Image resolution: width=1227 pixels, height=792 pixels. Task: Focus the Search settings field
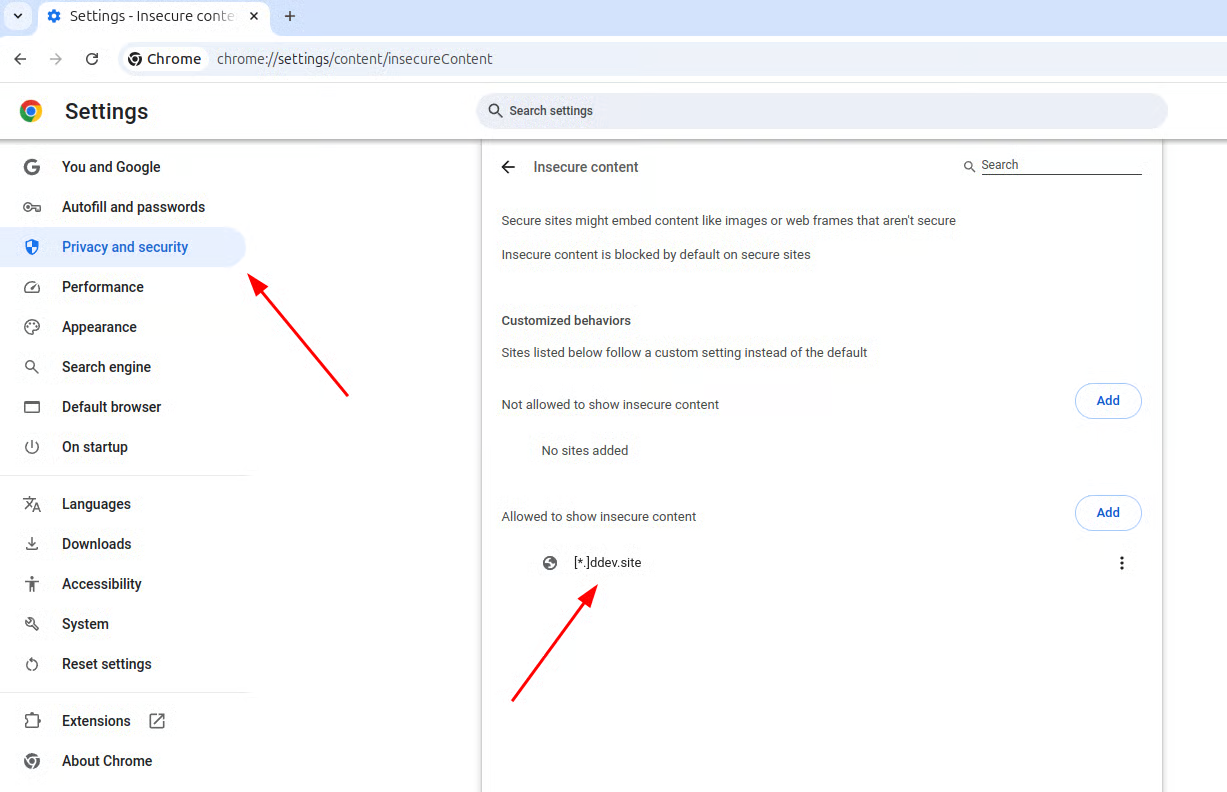tap(822, 111)
